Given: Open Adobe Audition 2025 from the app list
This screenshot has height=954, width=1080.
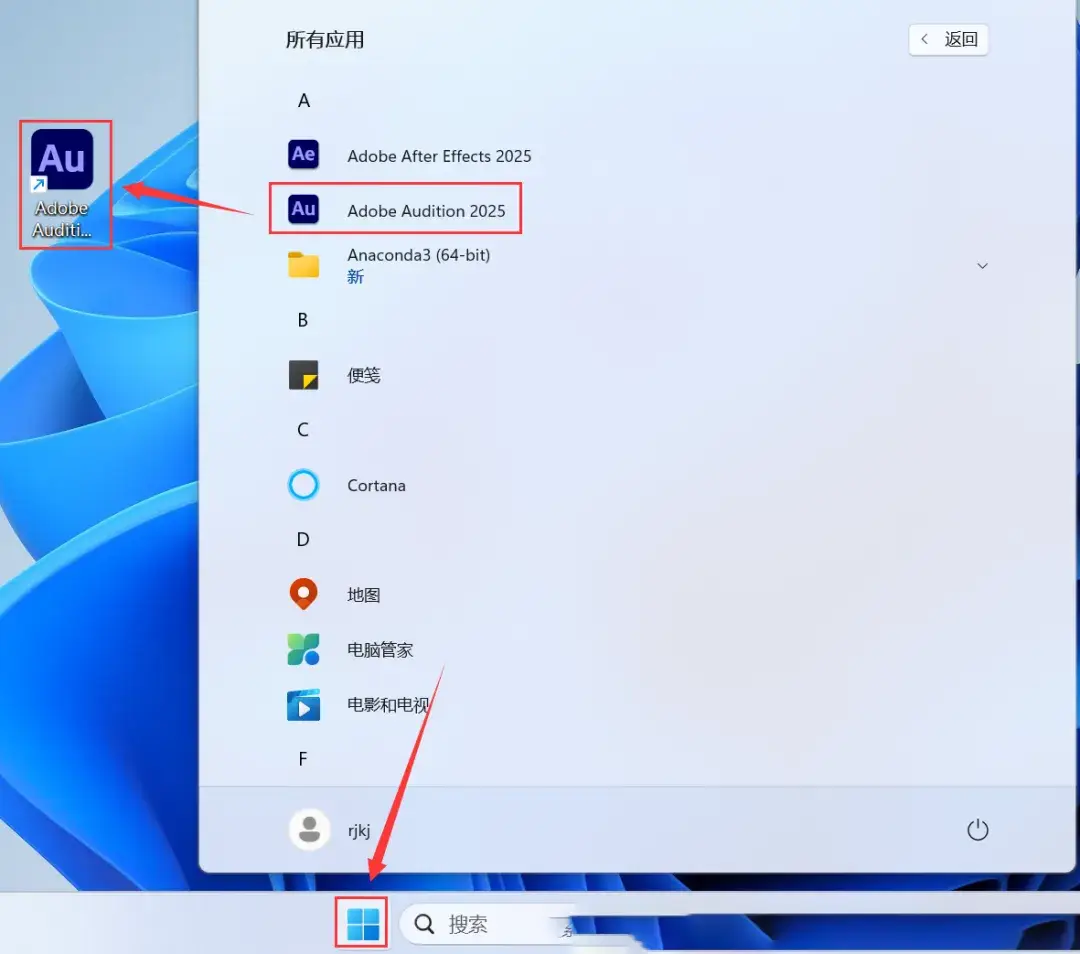Looking at the screenshot, I should (x=425, y=210).
